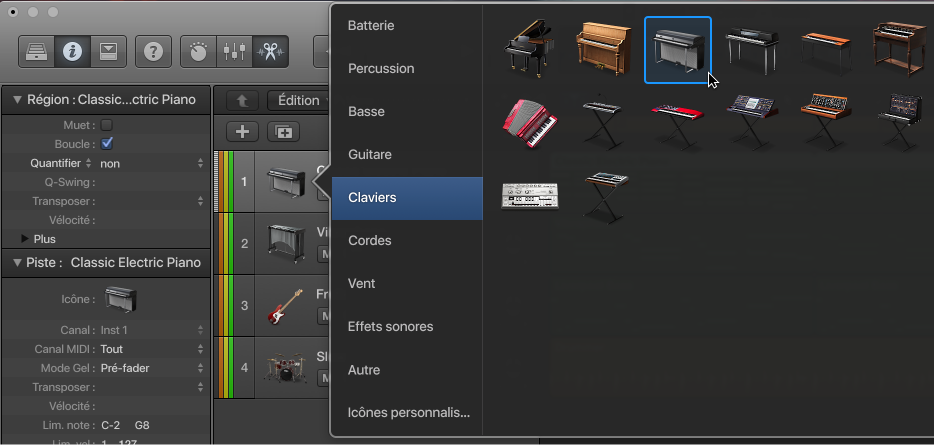934x446 pixels.
Task: Open the Canal MIDI Tout dropdown
Action: click(152, 349)
